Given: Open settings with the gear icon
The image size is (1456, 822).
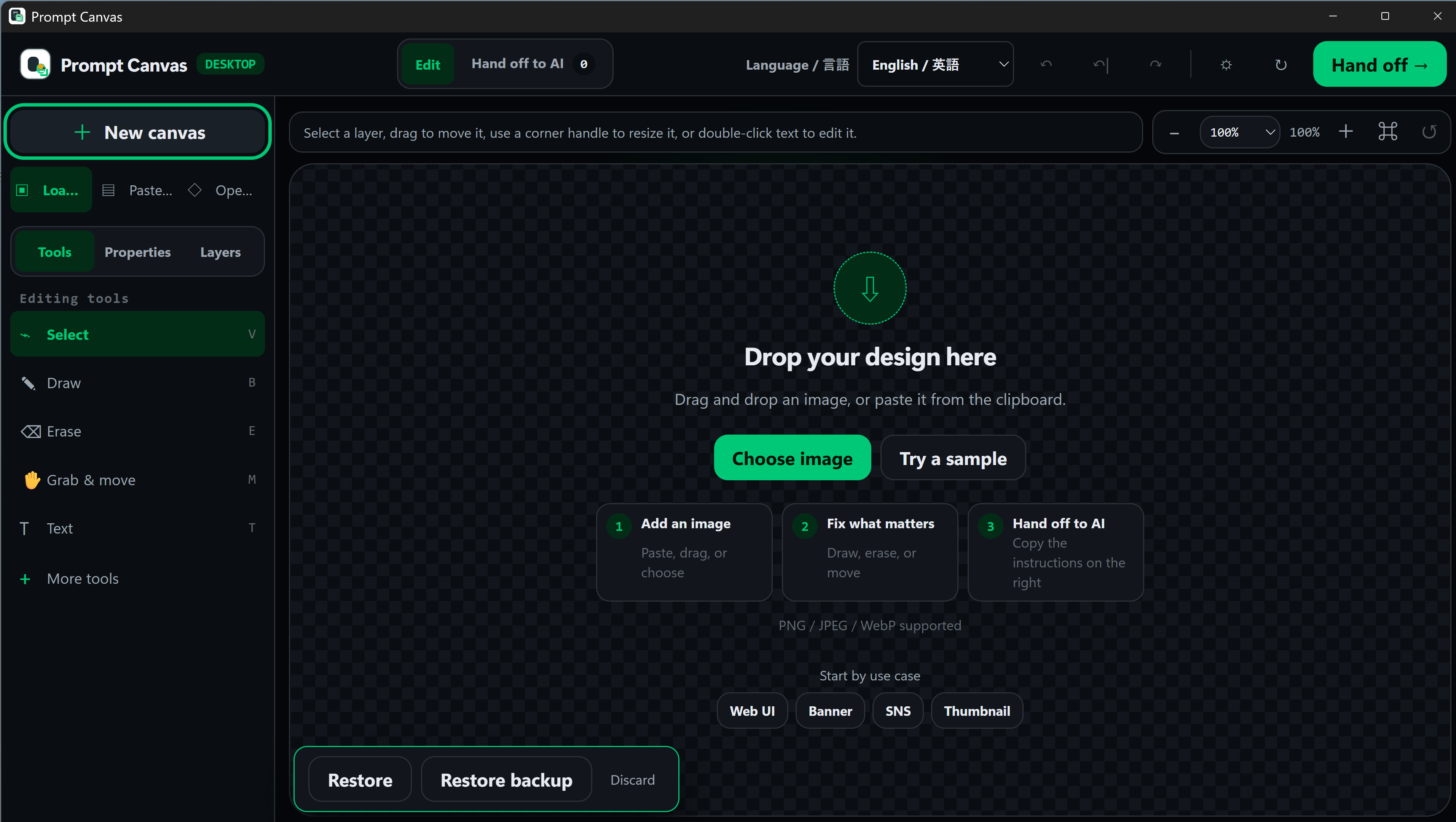Looking at the screenshot, I should point(1226,64).
